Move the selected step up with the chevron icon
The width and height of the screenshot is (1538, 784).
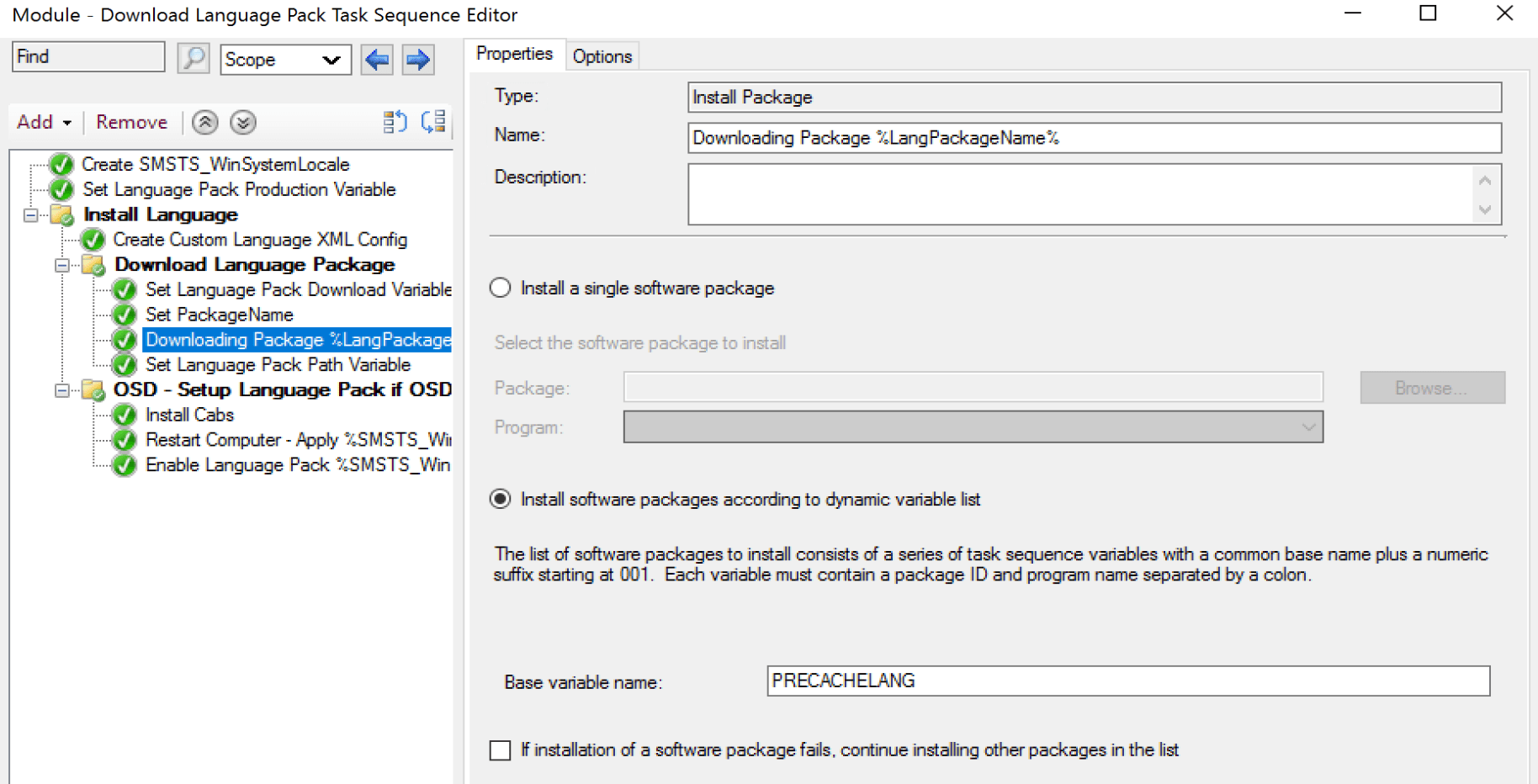(x=204, y=122)
